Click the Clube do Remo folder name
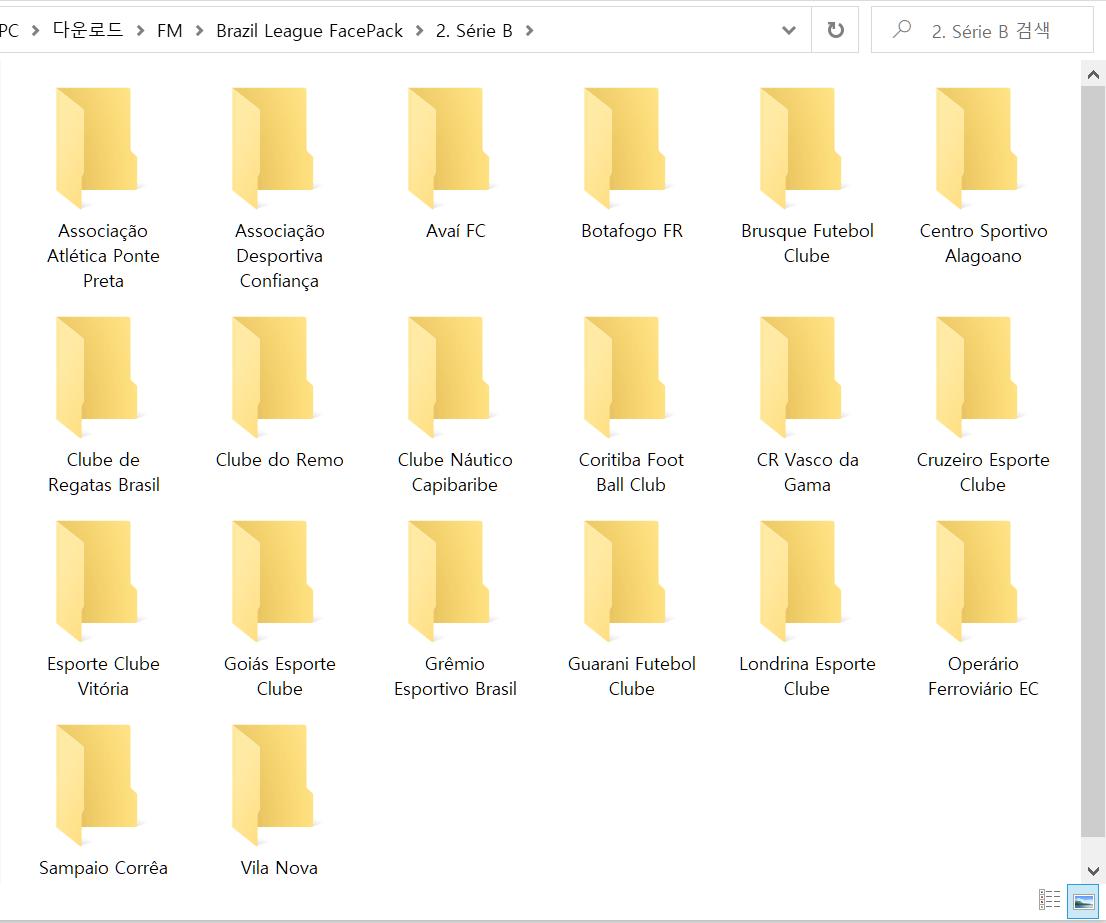This screenshot has height=923, width=1106. [x=279, y=460]
